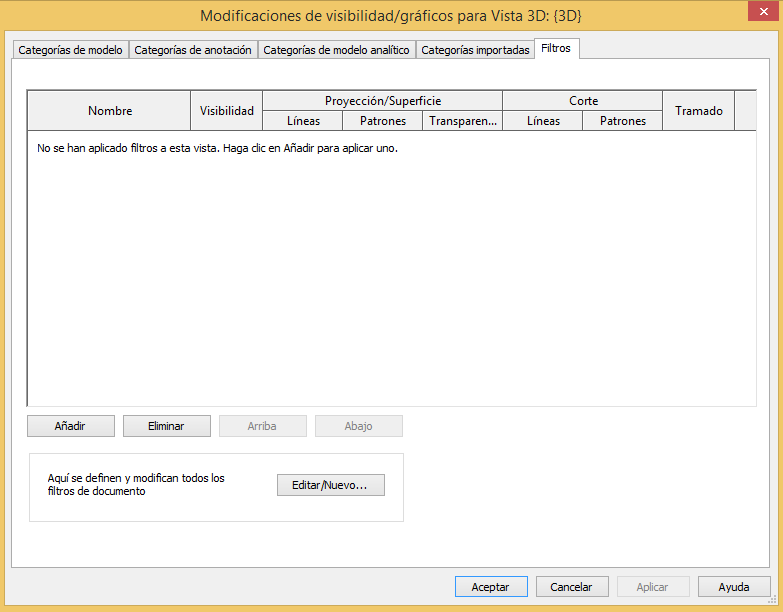The image size is (783, 612).
Task: Open the Categorías de anotación tab
Action: click(193, 50)
